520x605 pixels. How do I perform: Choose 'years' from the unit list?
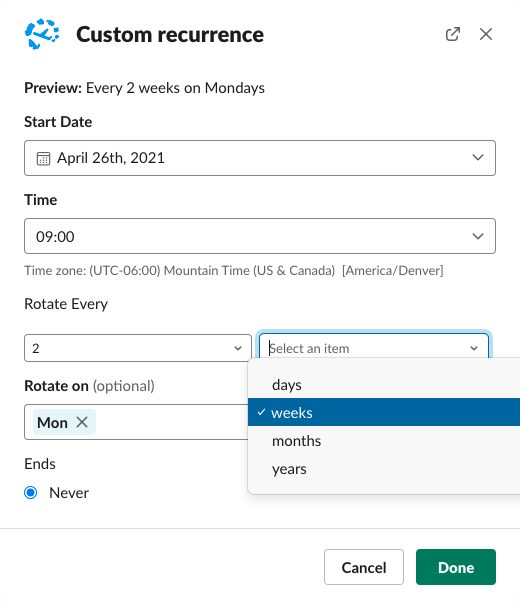point(384,469)
